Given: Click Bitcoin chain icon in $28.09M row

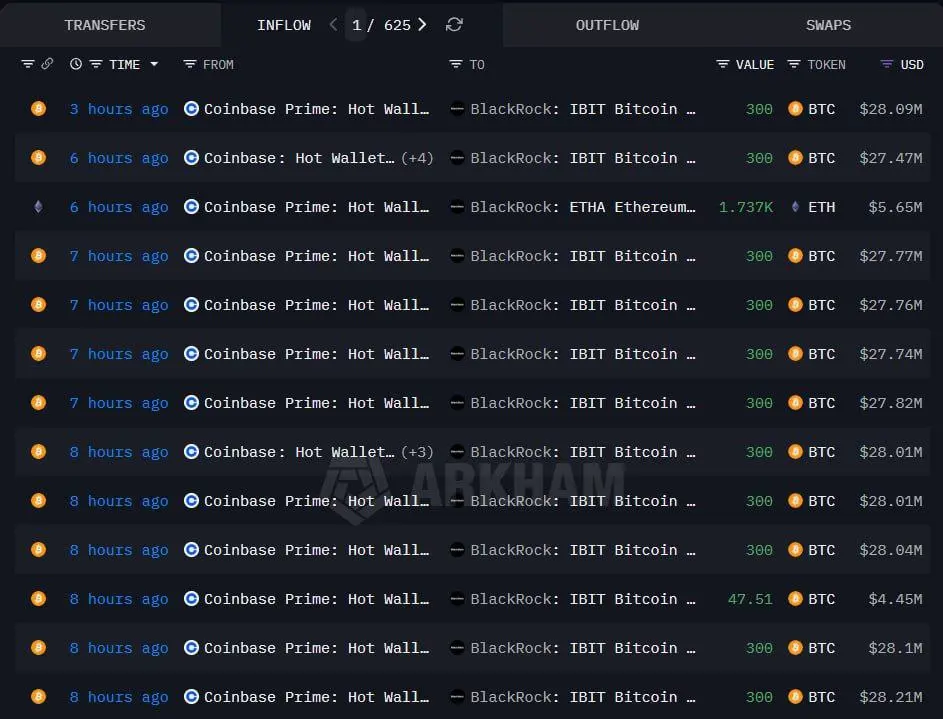Looking at the screenshot, I should [38, 109].
